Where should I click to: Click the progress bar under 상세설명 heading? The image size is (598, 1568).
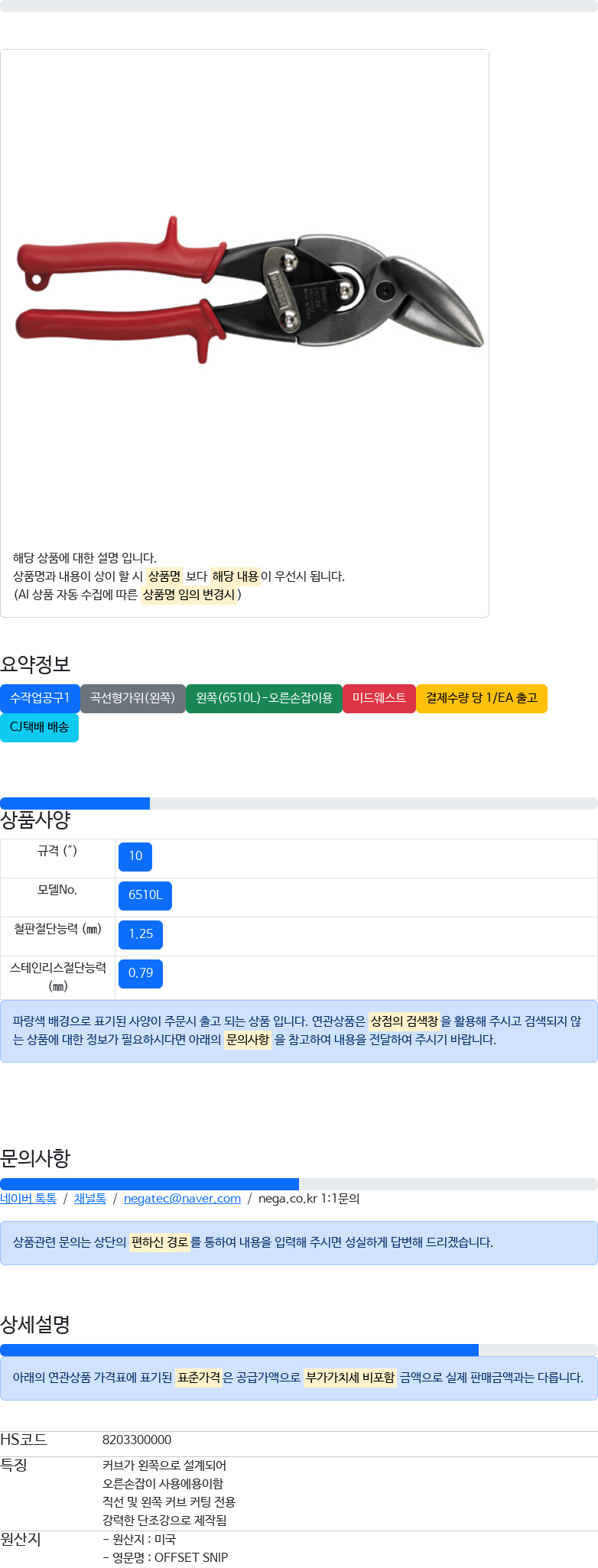(299, 1350)
